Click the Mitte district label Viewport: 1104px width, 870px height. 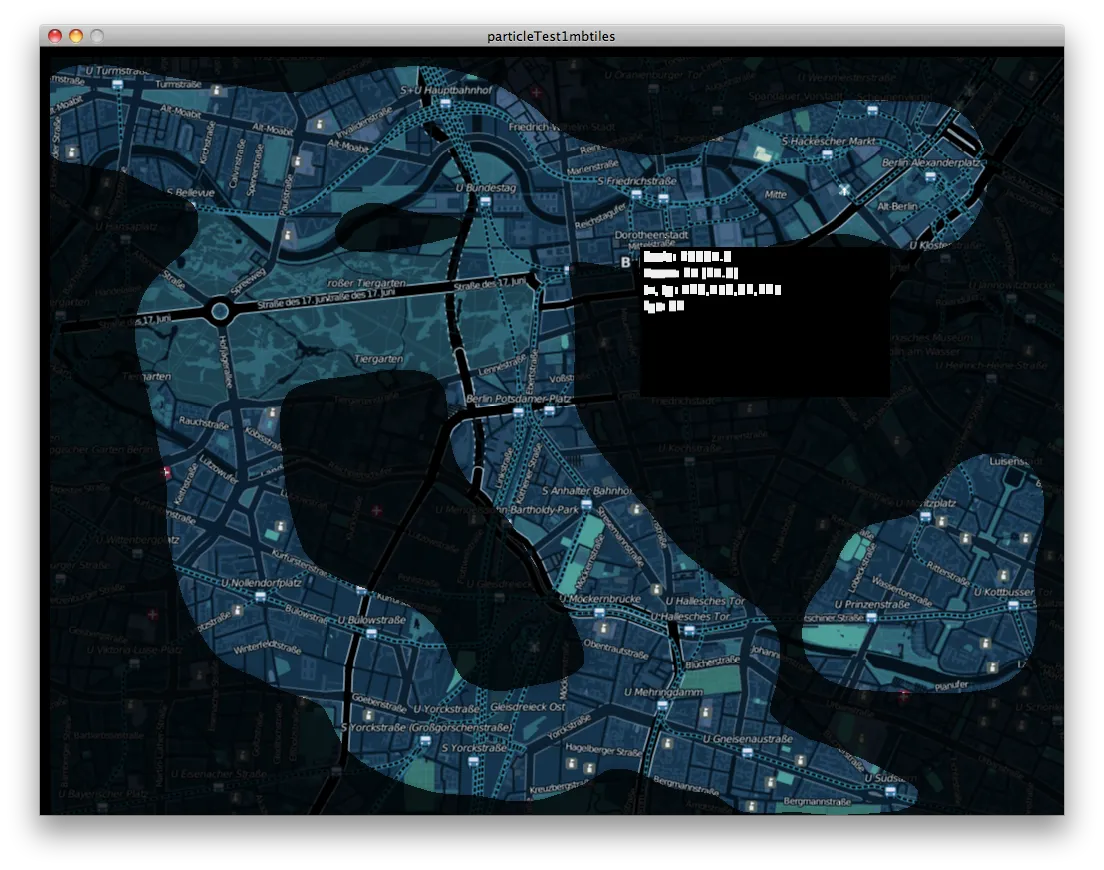[x=775, y=194]
